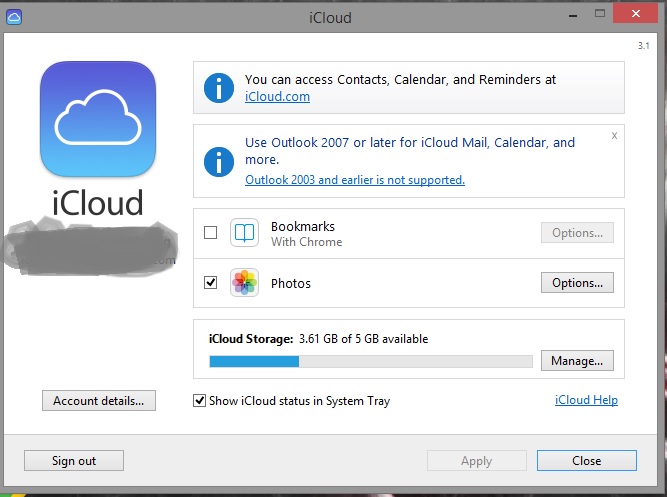The image size is (667, 497).
Task: Click the info icon beside Outlook message
Action: pyautogui.click(x=219, y=162)
